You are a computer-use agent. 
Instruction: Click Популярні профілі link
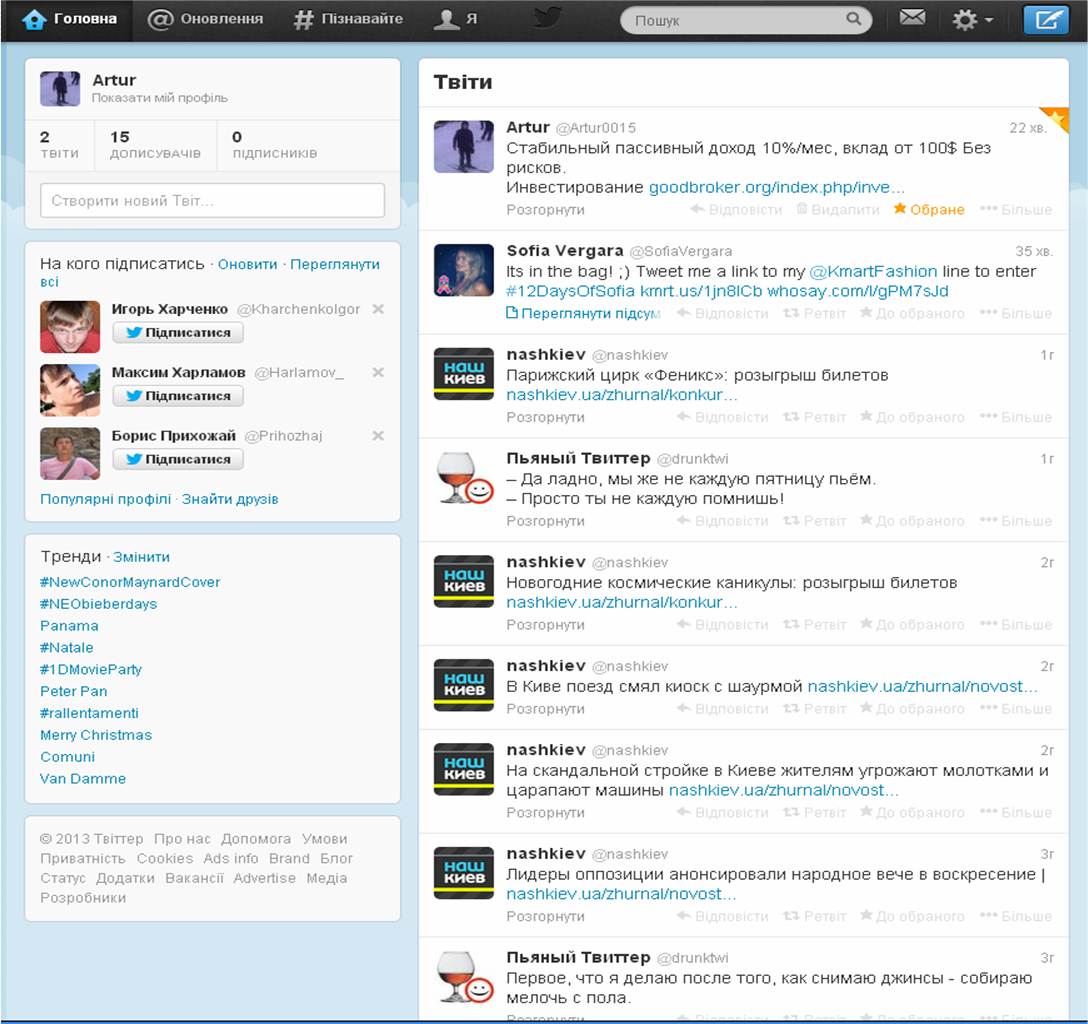105,499
